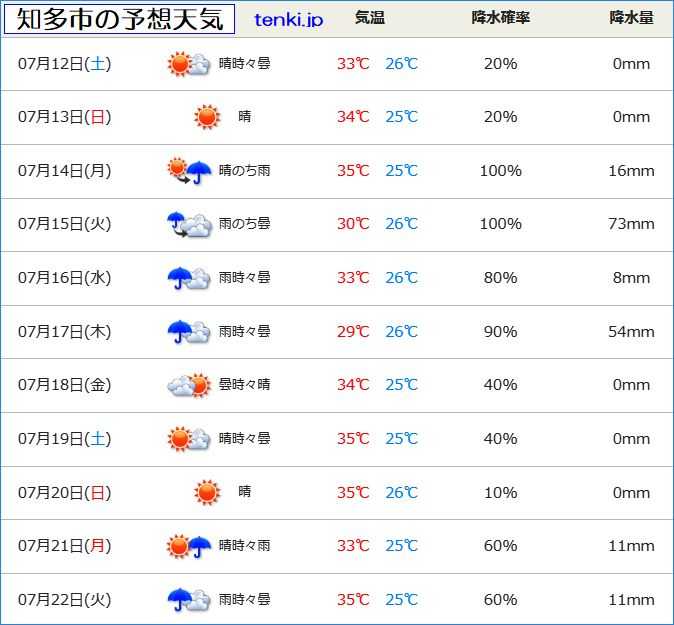Click 100% precipitation for 07月14日
This screenshot has height=625, width=674.
pyautogui.click(x=501, y=171)
